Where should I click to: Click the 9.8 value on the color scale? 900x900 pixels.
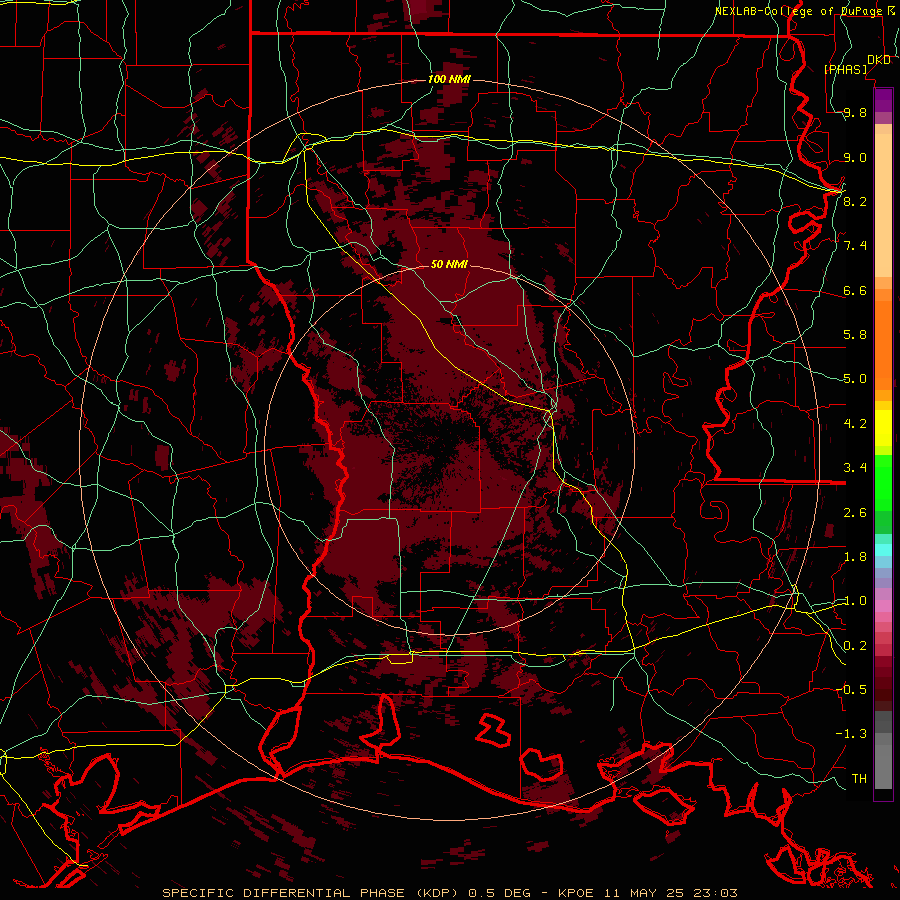pyautogui.click(x=855, y=112)
